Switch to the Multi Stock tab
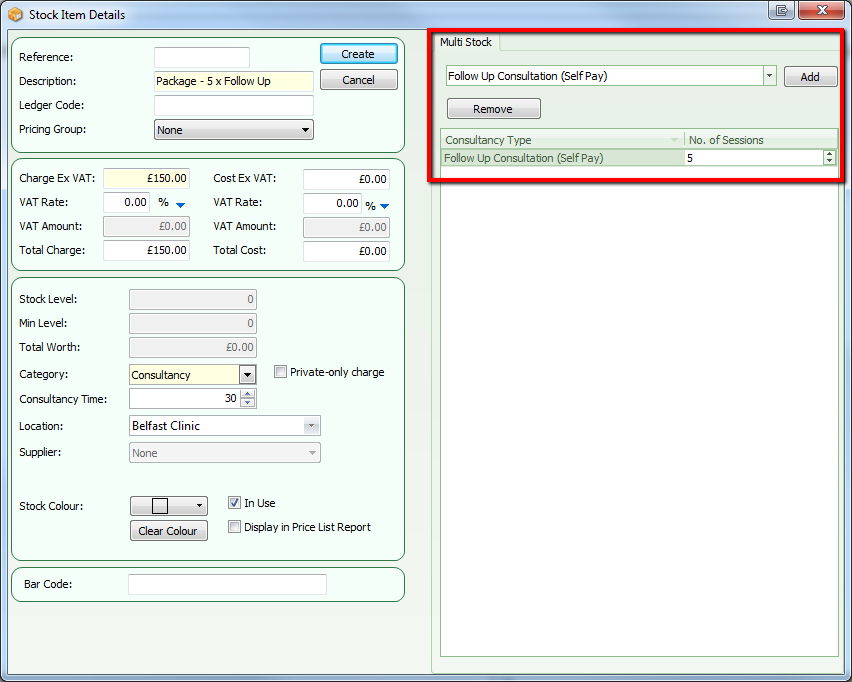Image resolution: width=852 pixels, height=682 pixels. tap(466, 42)
